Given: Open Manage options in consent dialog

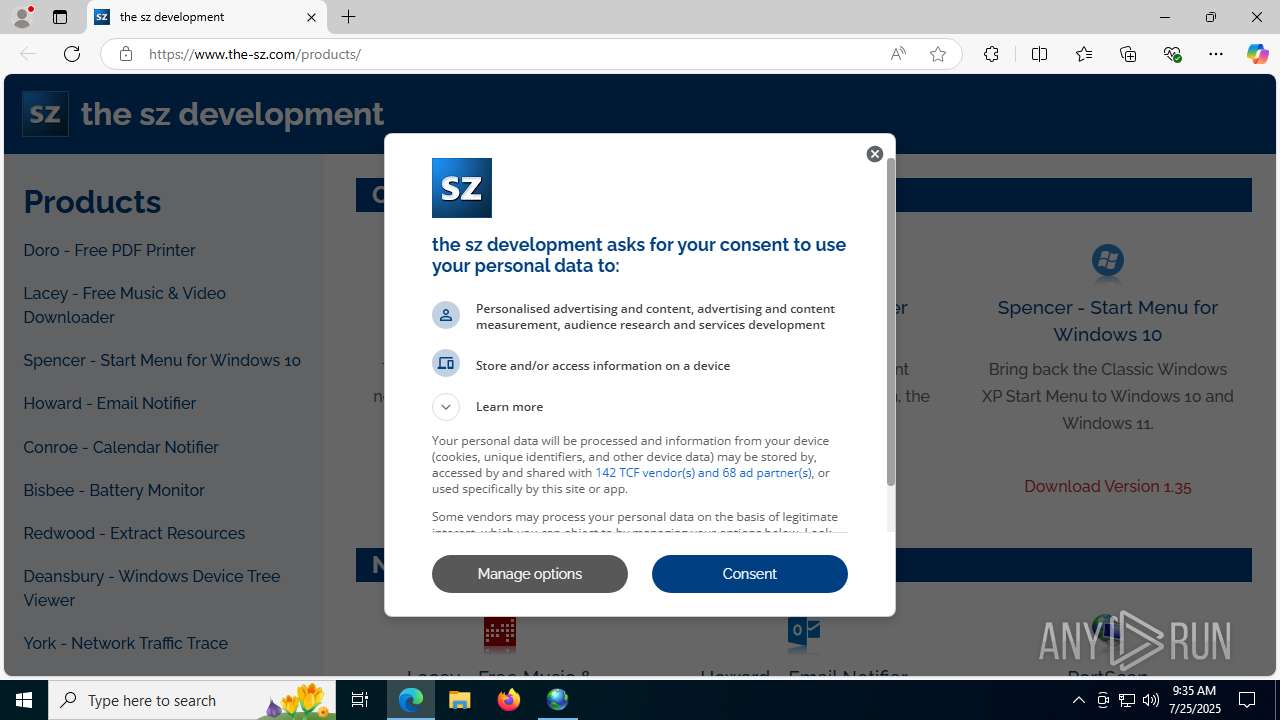Looking at the screenshot, I should [x=530, y=574].
